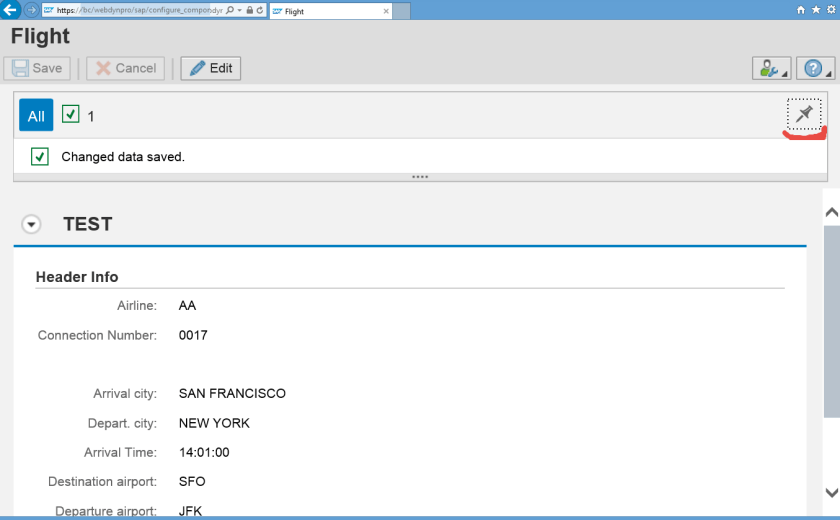The image size is (840, 520).
Task: Open browser tools gear icon
Action: point(831,10)
